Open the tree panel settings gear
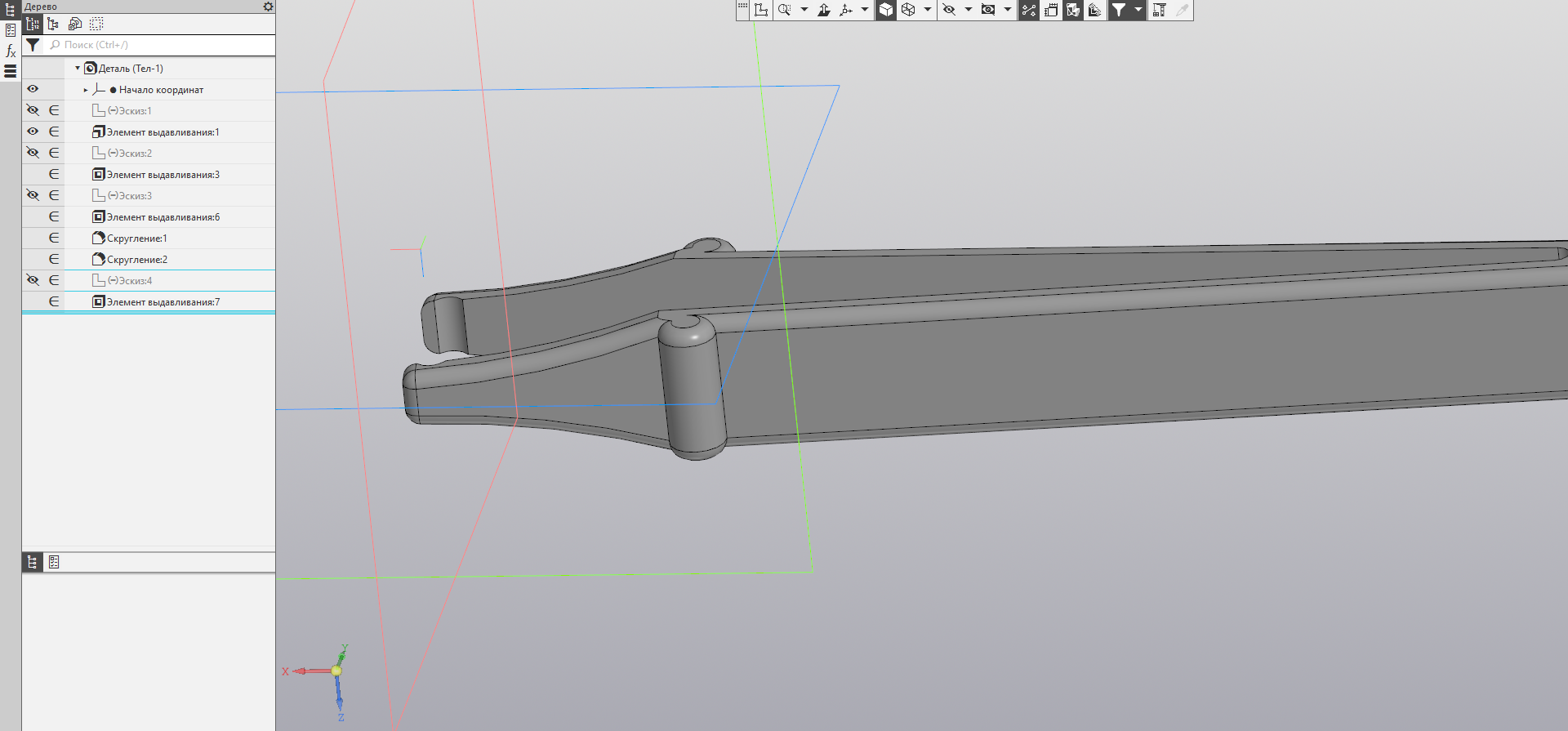 coord(268,7)
